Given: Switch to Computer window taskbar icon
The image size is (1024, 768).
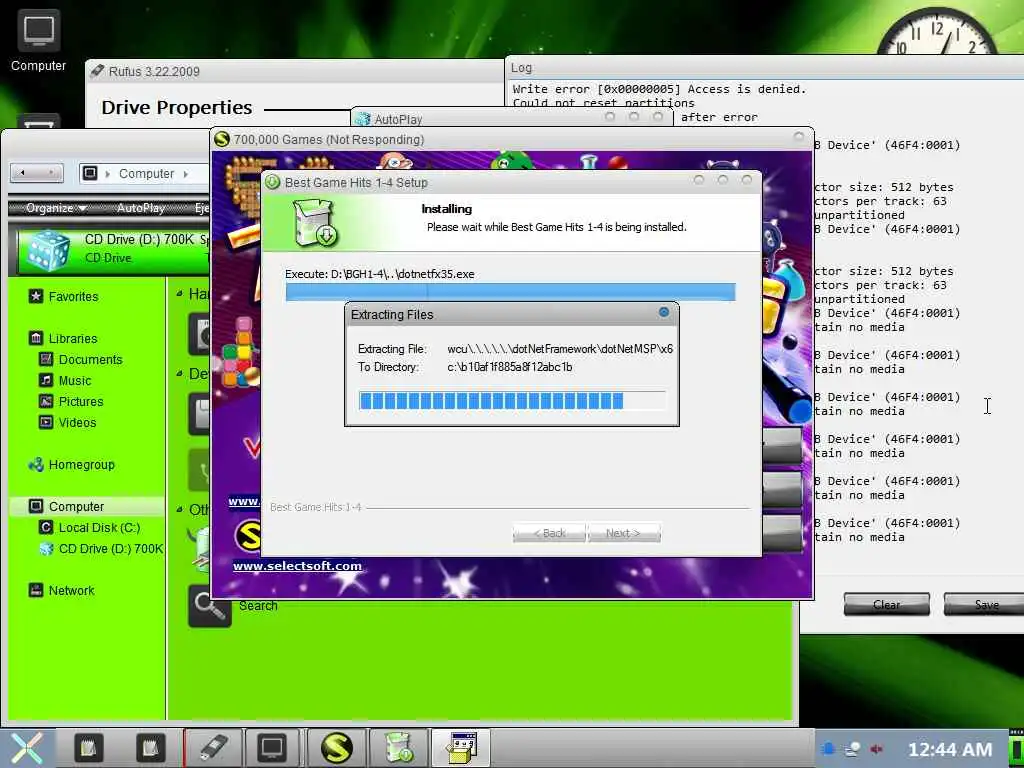Looking at the screenshot, I should (272, 748).
